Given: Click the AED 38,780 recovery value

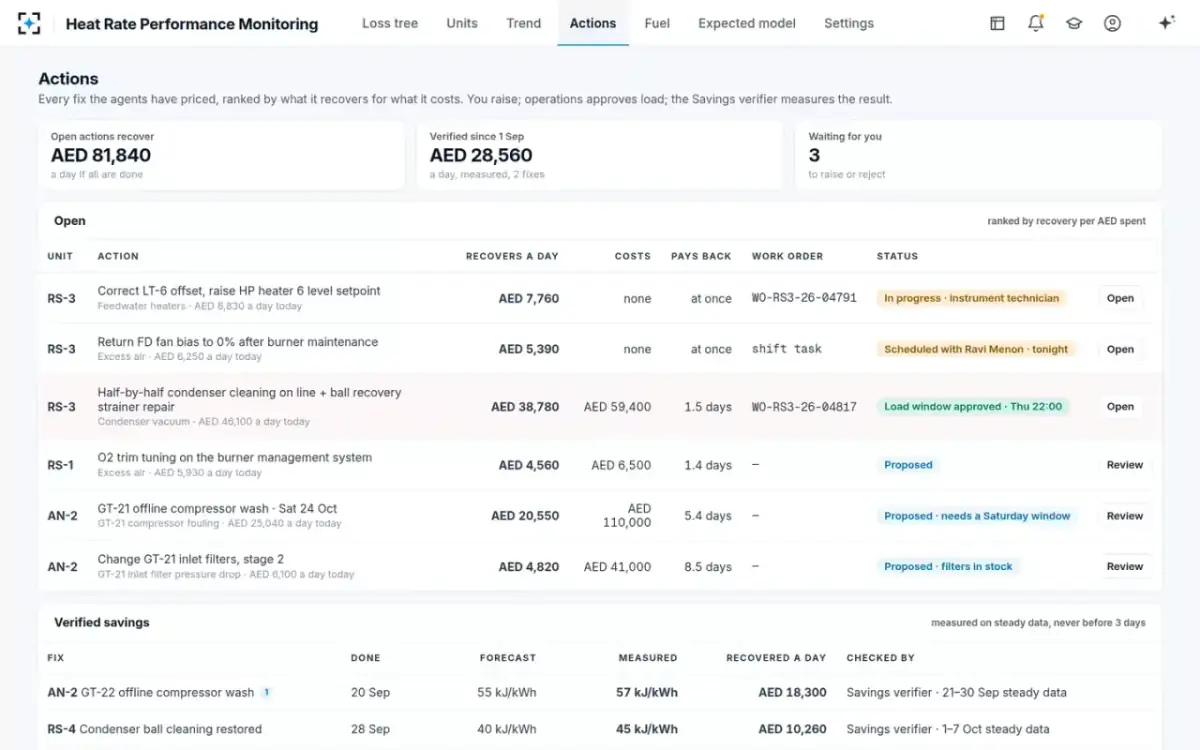Looking at the screenshot, I should (x=525, y=407).
